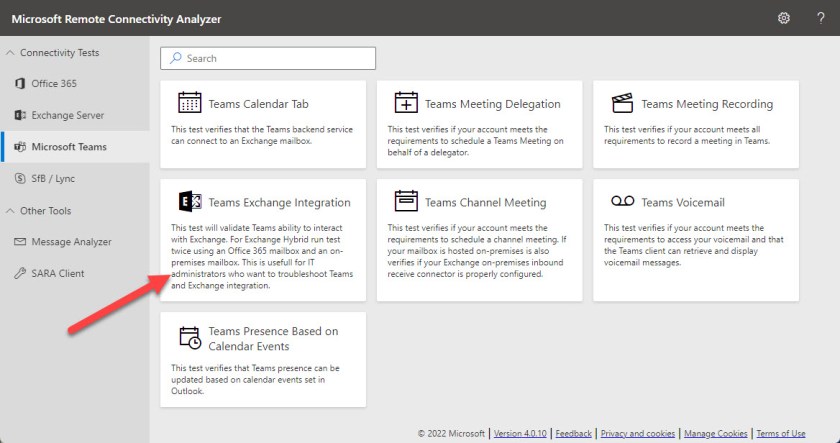The image size is (840, 443).
Task: Click the Microsoft Teams sidebar icon
Action: [x=20, y=147]
